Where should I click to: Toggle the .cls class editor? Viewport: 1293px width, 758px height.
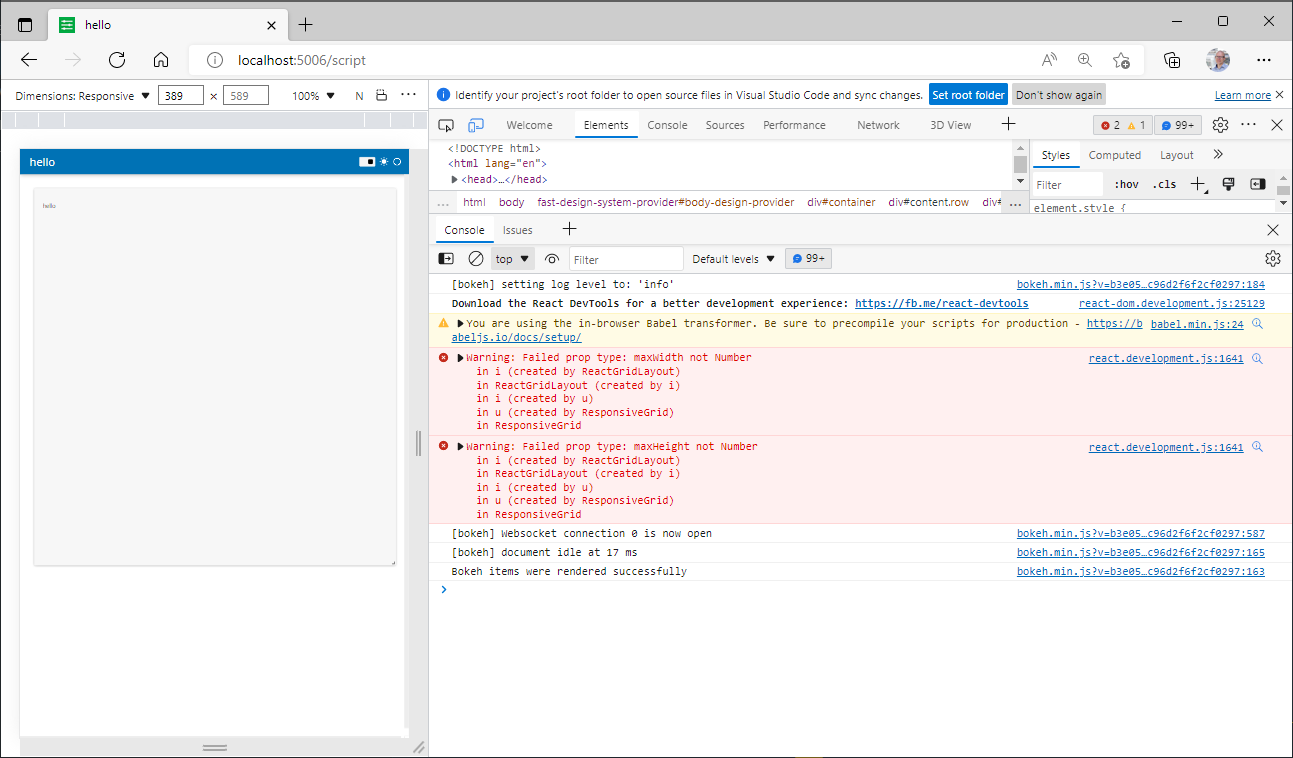1163,183
